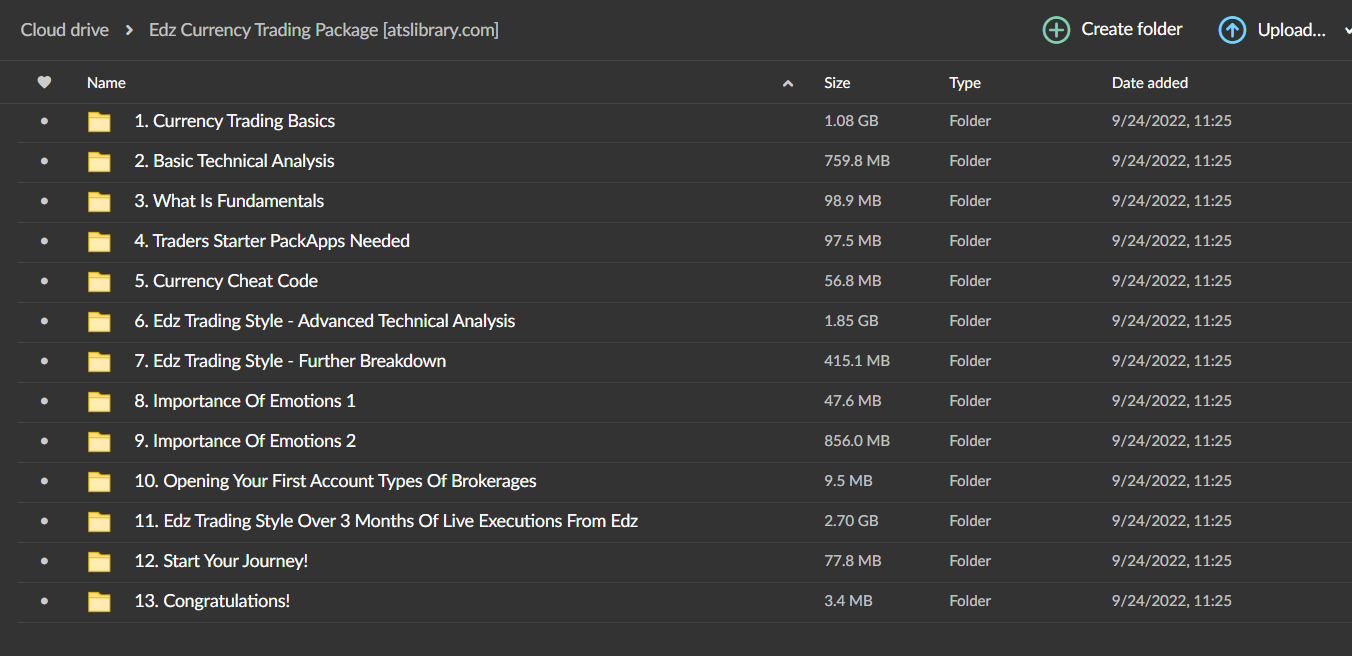
Task: Toggle favorite dot for What Is Fundamentals
Action: [44, 201]
